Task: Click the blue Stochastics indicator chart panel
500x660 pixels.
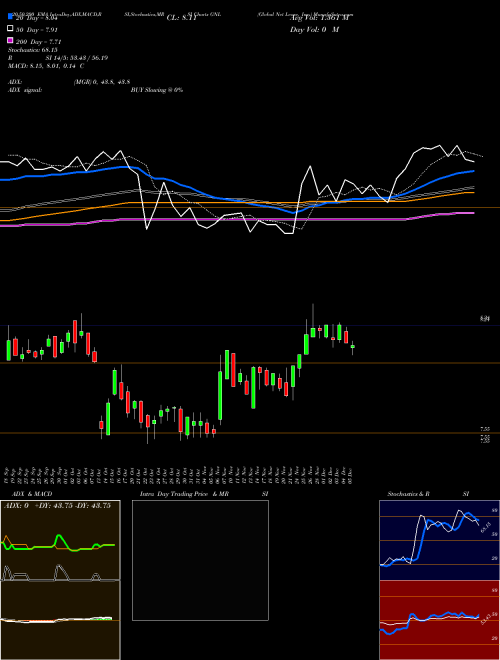Action: click(x=439, y=540)
